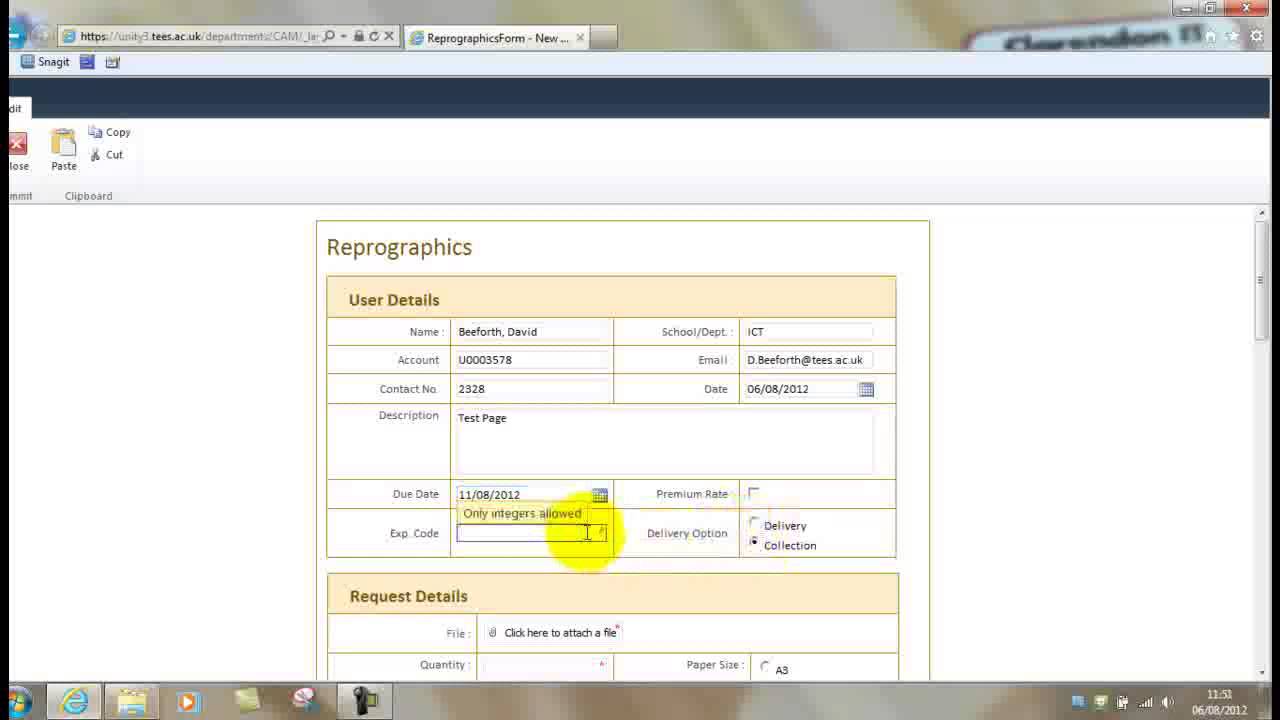The image size is (1280, 720).
Task: Select the Delivery radio option
Action: coord(755,523)
